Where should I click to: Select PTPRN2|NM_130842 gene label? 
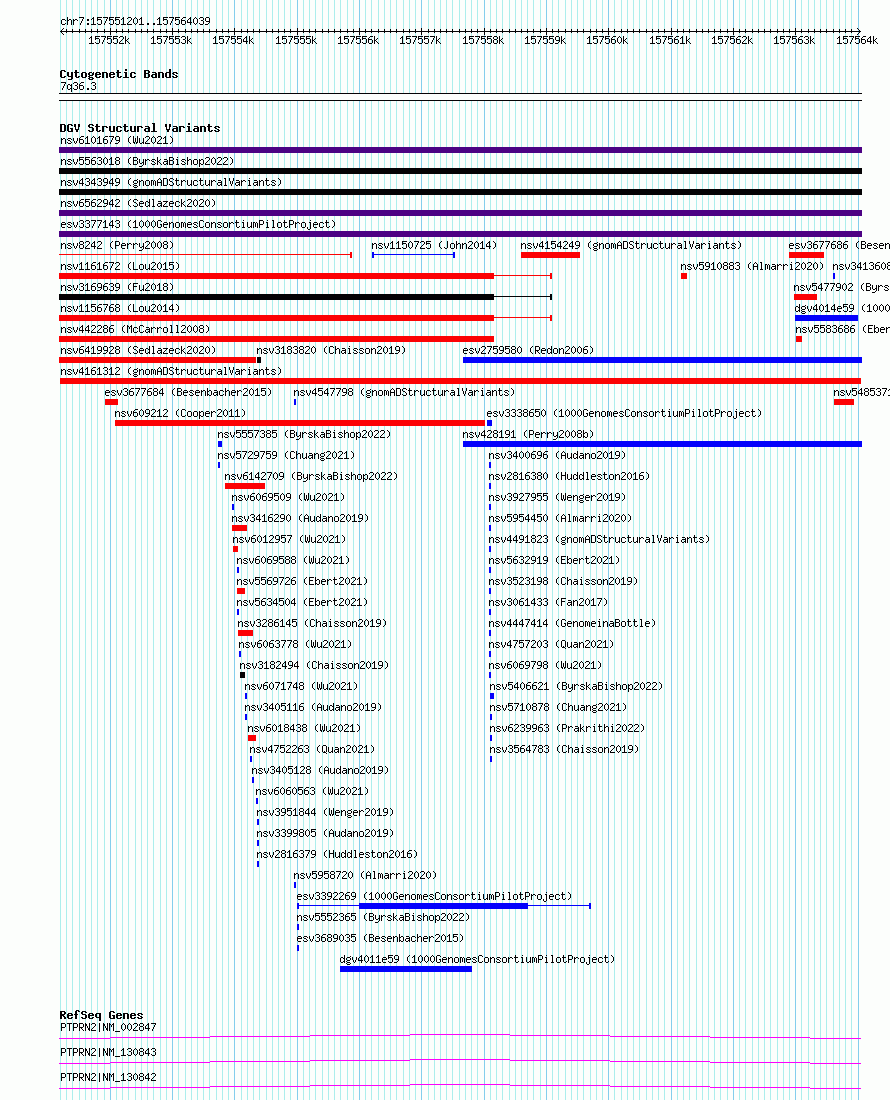[108, 1079]
